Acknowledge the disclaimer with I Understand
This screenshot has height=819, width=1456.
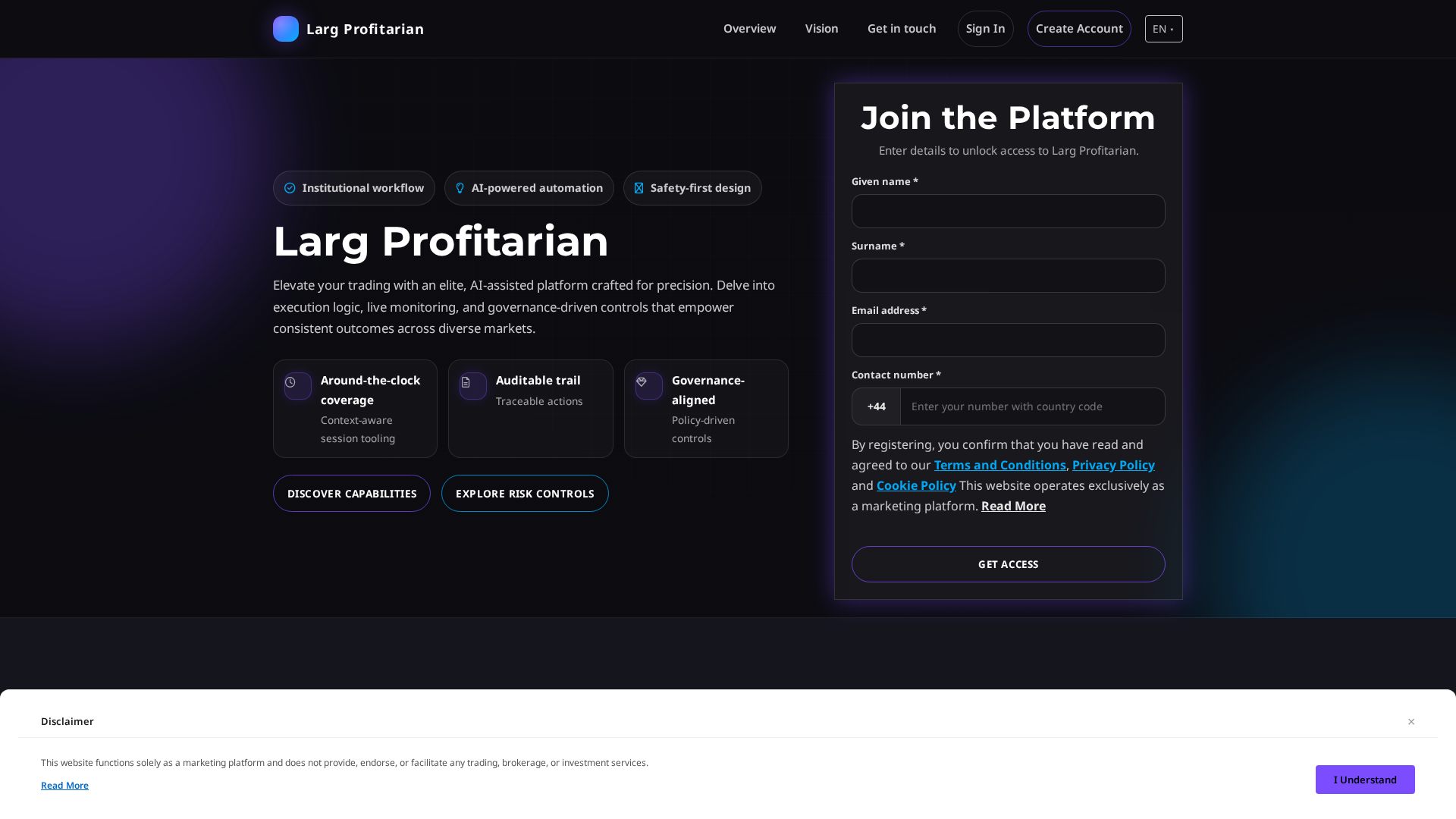coord(1364,779)
